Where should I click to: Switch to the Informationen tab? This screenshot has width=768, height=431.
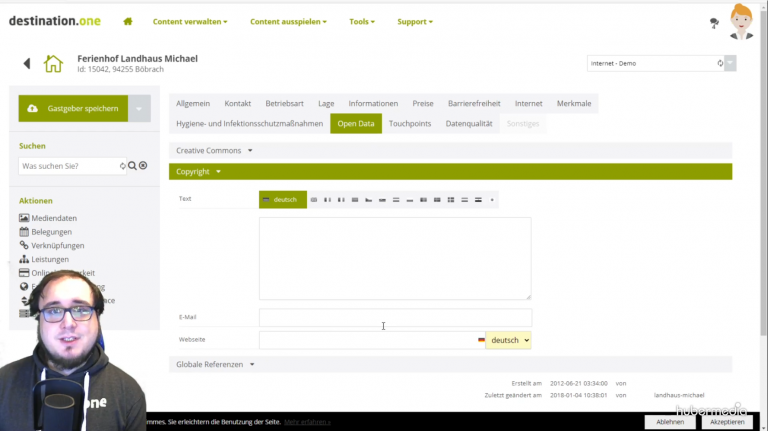(373, 103)
